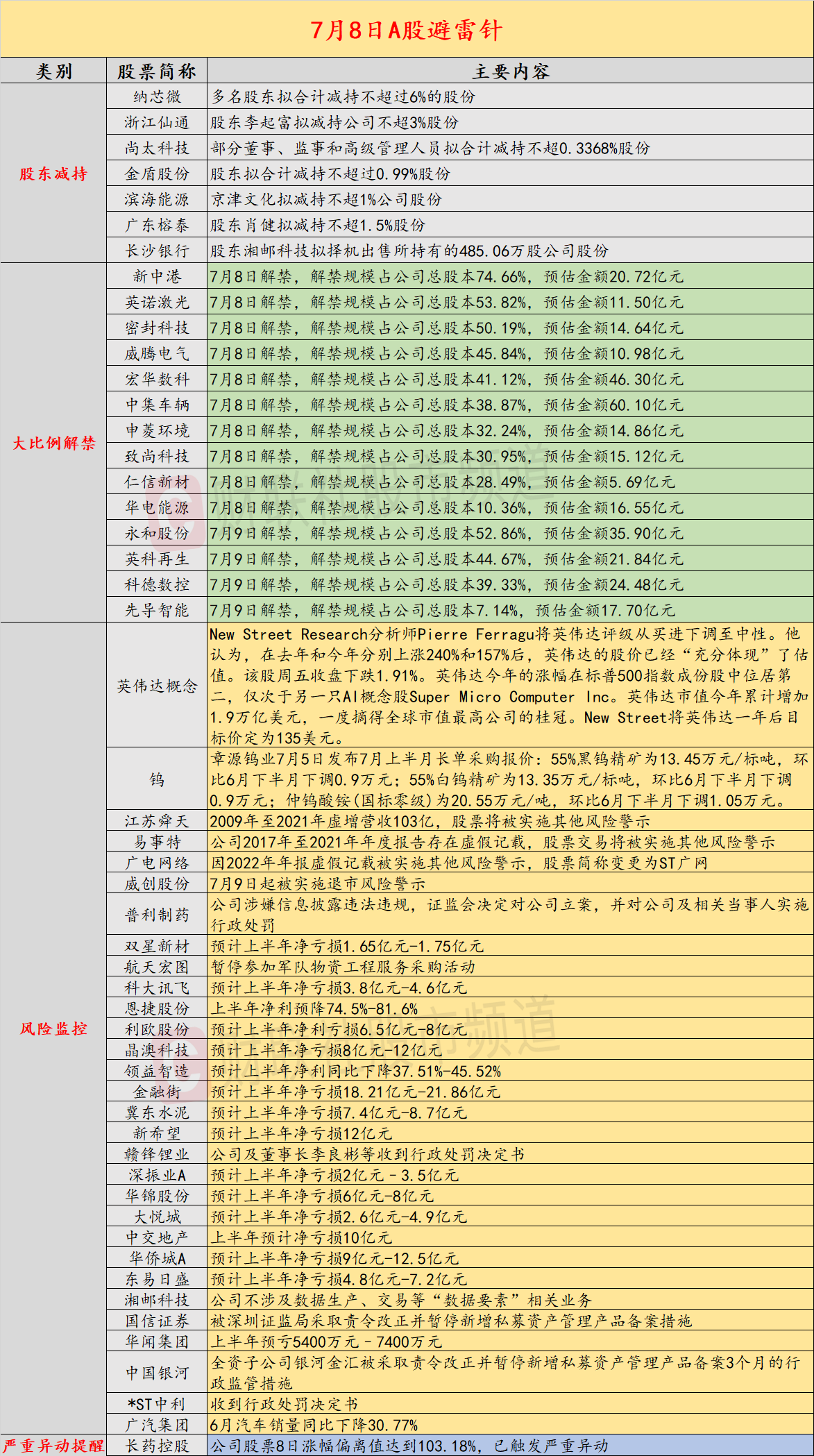
Task: Open the 双星新材 row name
Action: point(157,946)
